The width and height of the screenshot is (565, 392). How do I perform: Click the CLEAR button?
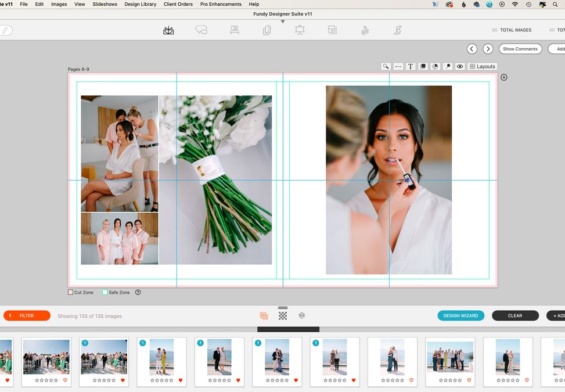pyautogui.click(x=515, y=316)
